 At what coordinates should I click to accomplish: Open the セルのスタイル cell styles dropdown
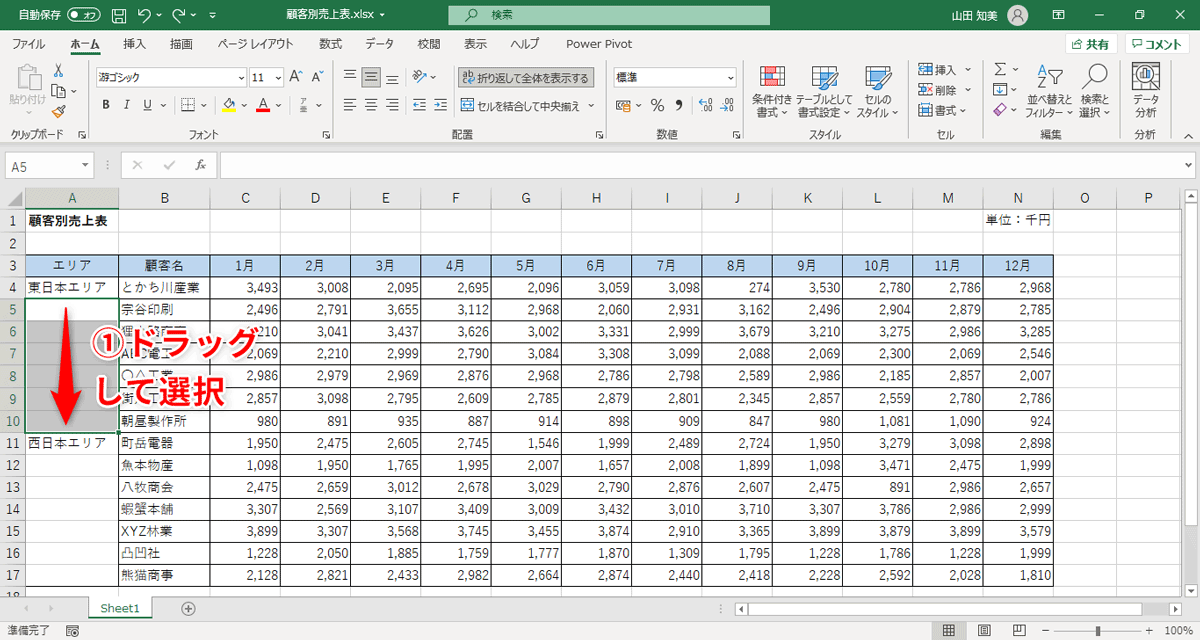(877, 91)
